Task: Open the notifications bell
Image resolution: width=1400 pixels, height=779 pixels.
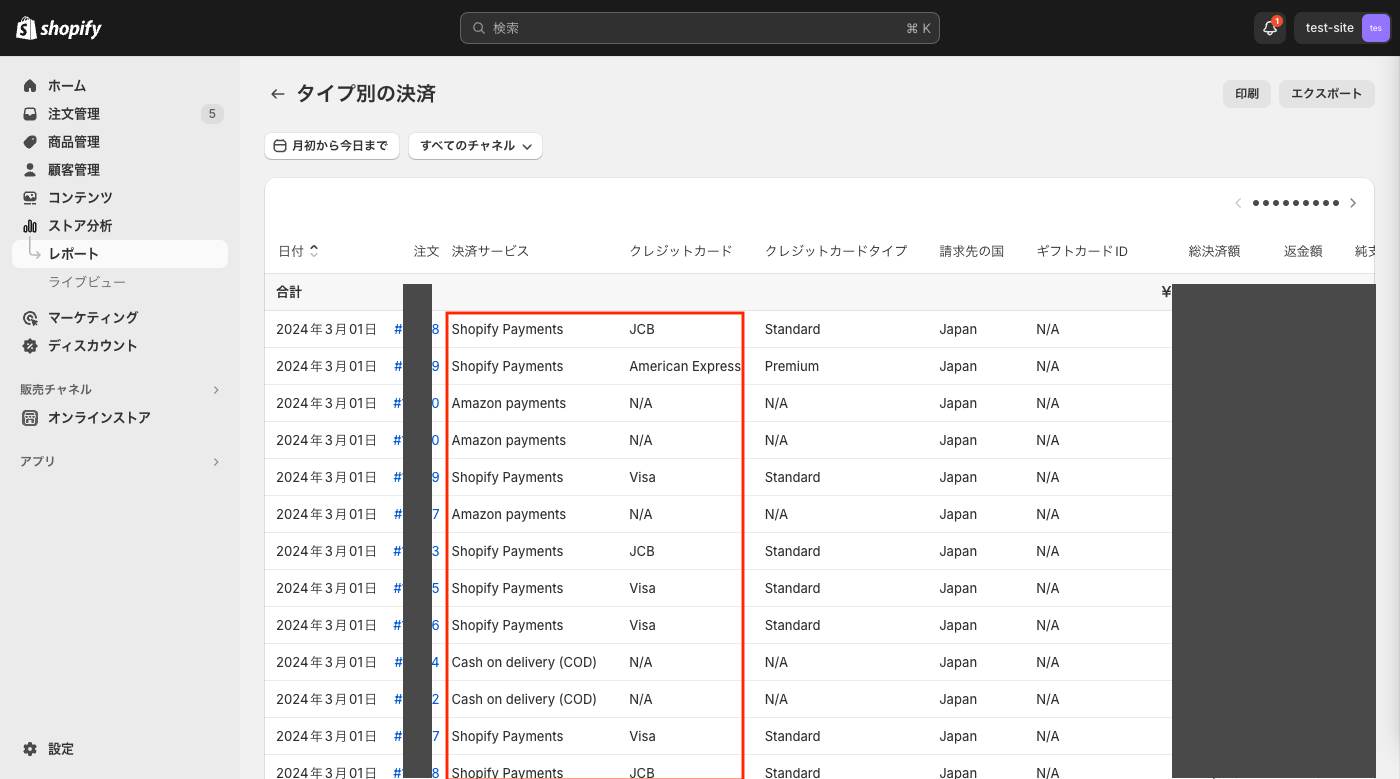Action: tap(1270, 28)
